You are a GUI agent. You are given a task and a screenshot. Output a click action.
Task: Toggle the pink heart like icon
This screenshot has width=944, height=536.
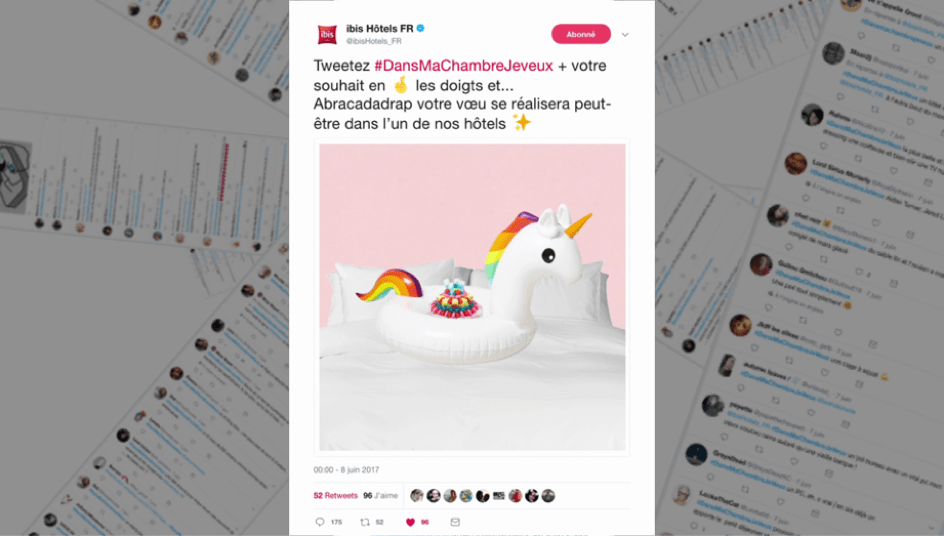click(x=411, y=522)
